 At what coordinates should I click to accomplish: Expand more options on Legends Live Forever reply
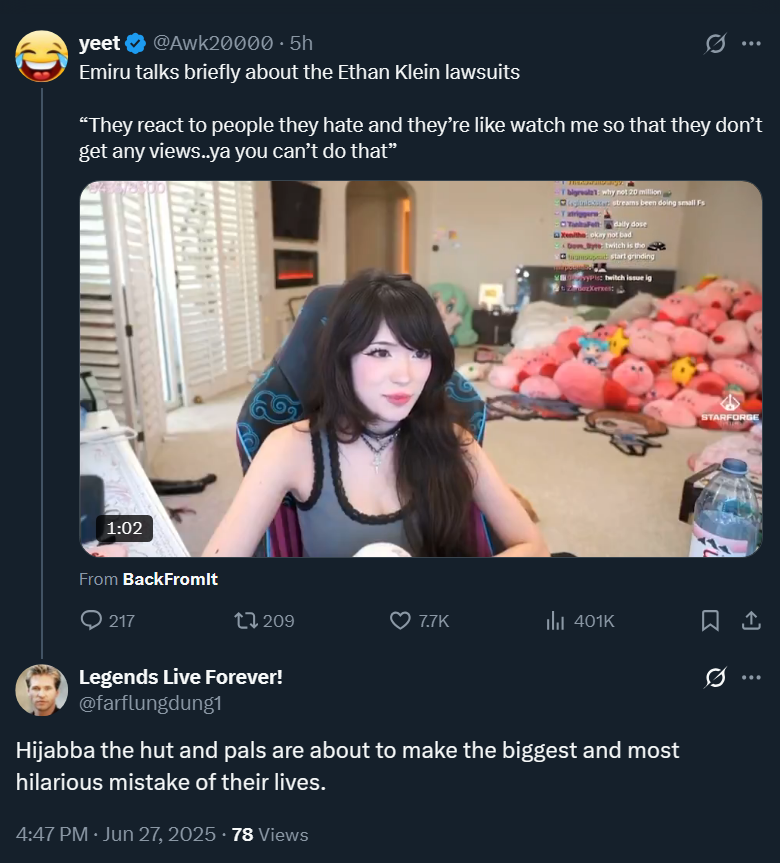click(751, 678)
